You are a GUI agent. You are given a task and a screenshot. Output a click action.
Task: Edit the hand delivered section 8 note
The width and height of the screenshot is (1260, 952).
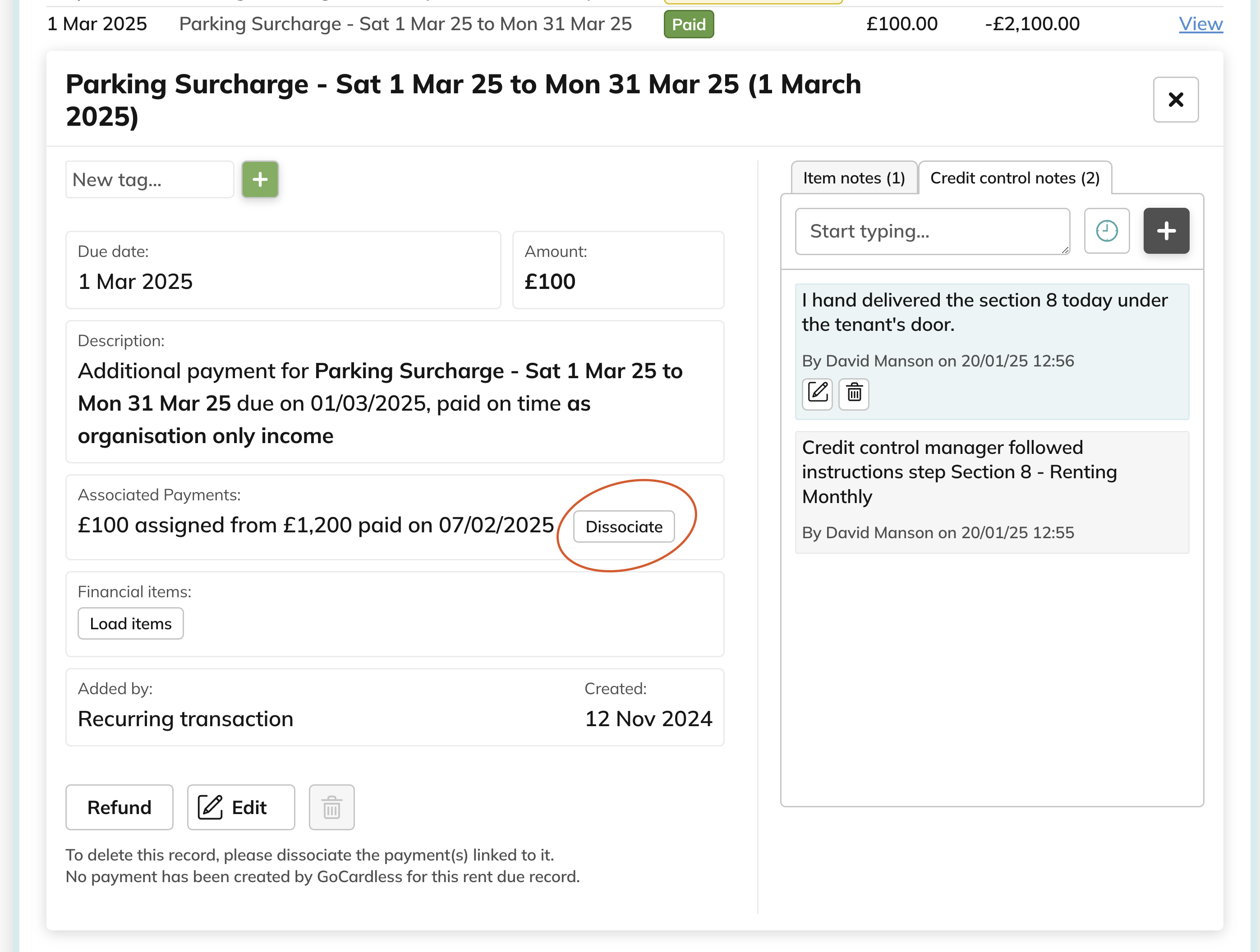click(x=817, y=394)
